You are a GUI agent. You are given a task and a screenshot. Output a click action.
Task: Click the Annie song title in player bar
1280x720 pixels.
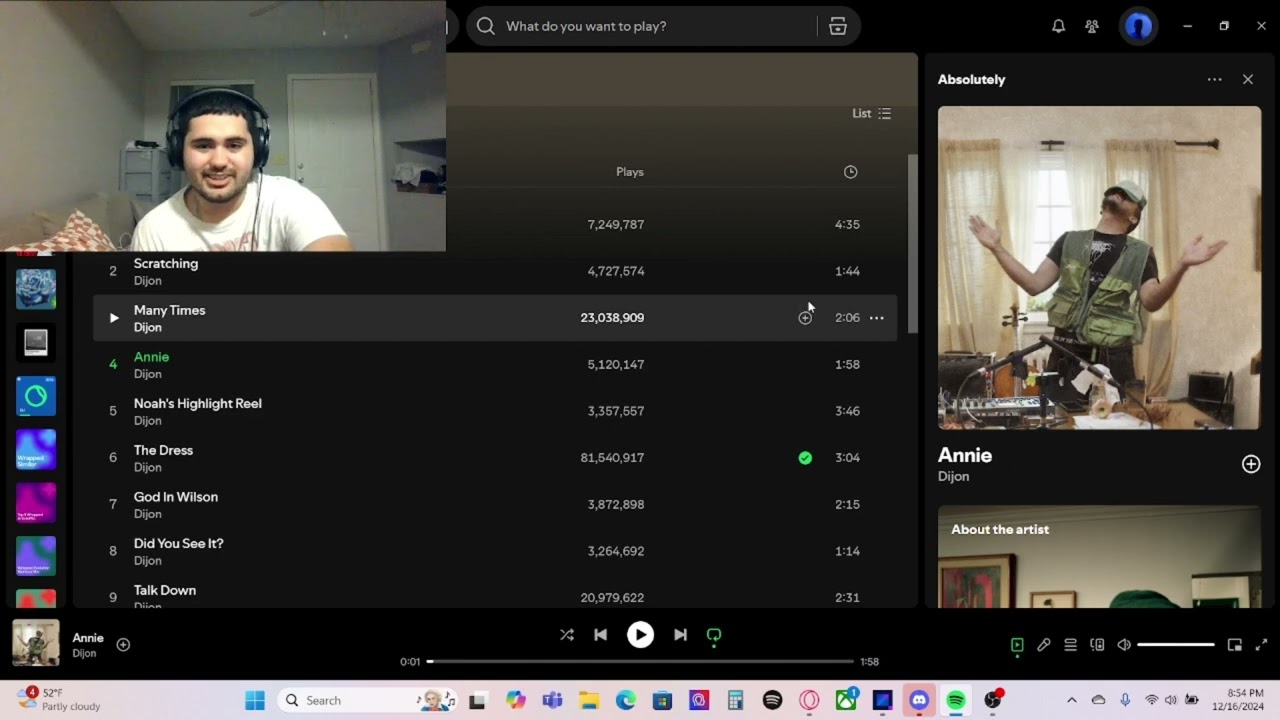[88, 638]
